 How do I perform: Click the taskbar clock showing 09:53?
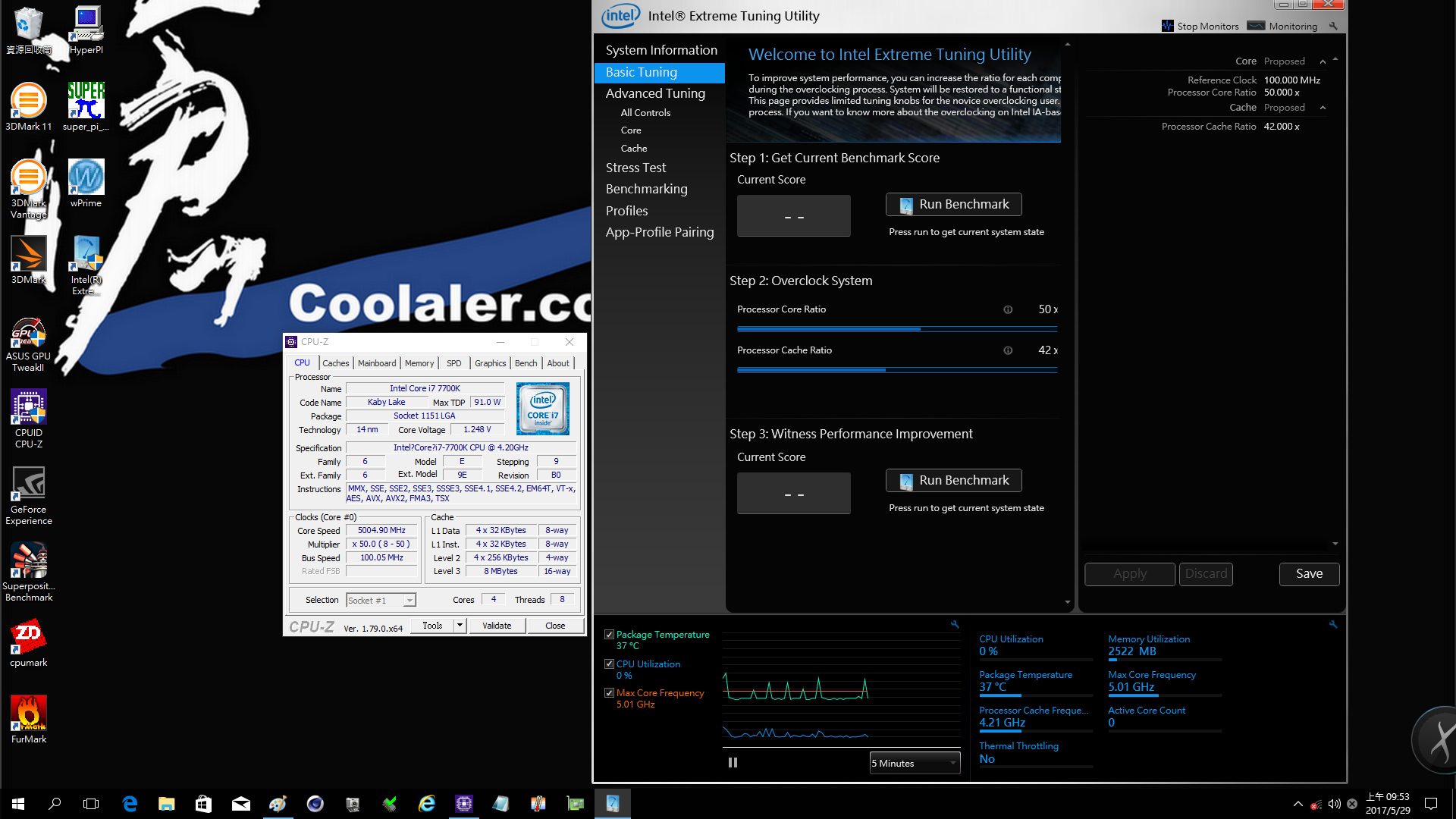click(1388, 804)
